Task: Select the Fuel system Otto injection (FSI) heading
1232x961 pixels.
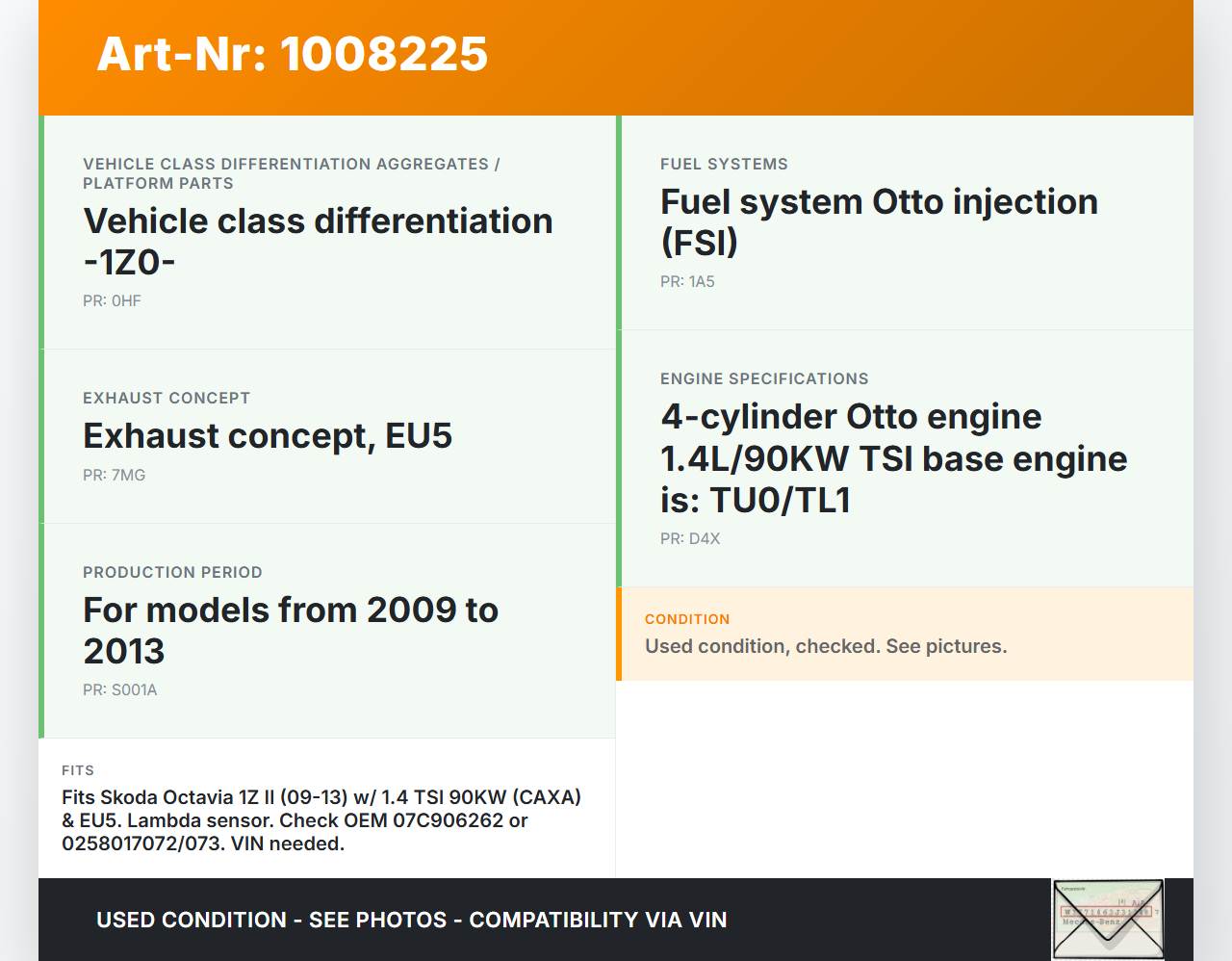Action: tap(878, 221)
